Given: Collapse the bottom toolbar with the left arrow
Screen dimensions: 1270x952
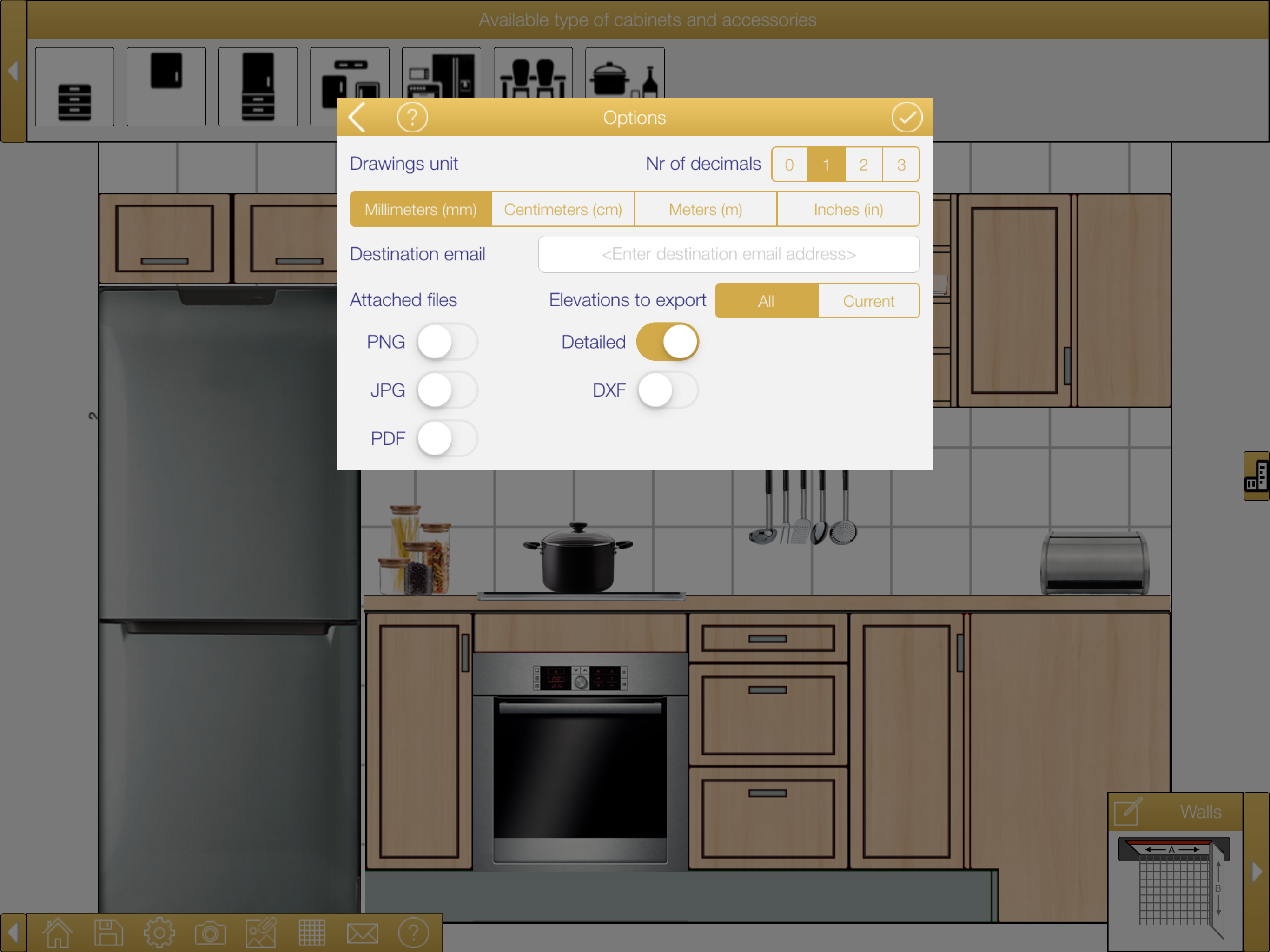Looking at the screenshot, I should [13, 933].
